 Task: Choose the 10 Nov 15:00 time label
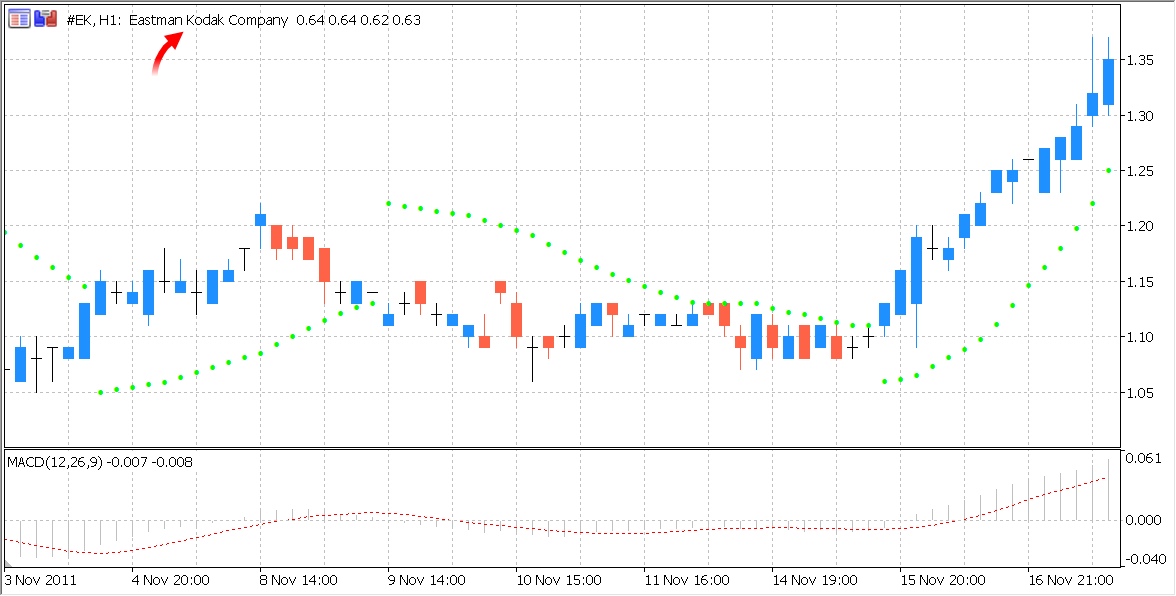(557, 580)
